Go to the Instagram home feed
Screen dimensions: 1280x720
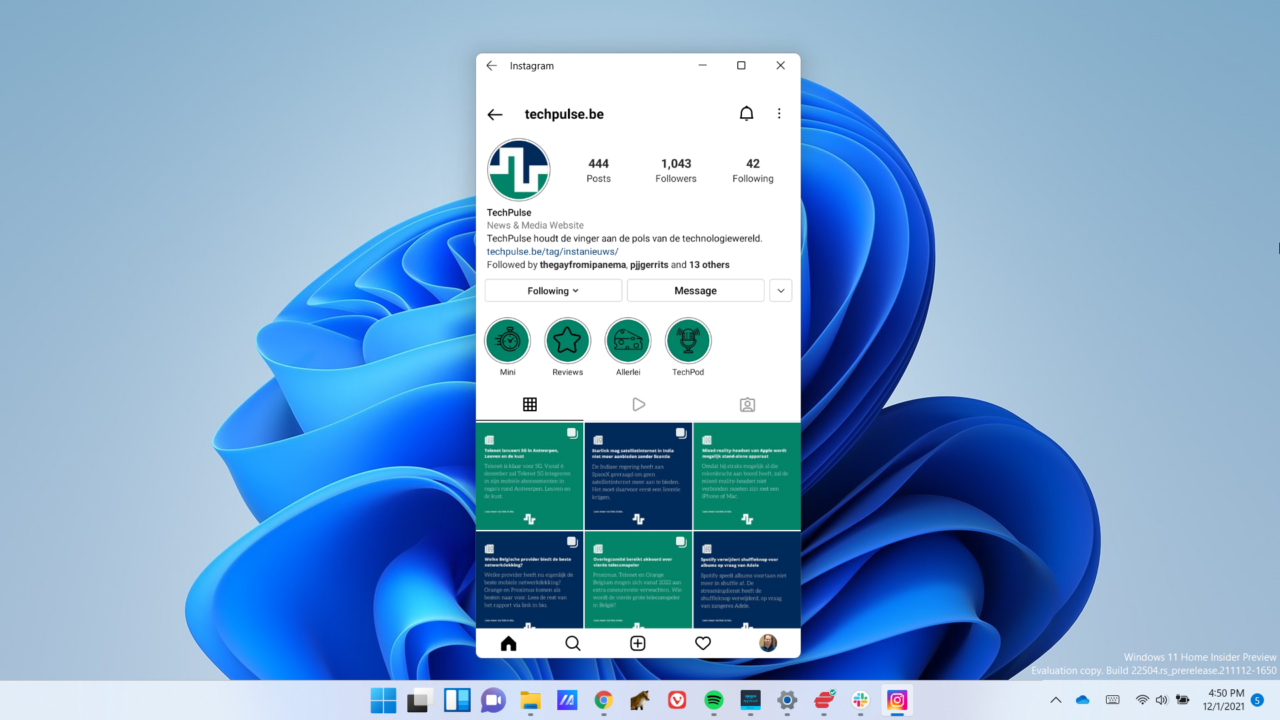tap(508, 643)
